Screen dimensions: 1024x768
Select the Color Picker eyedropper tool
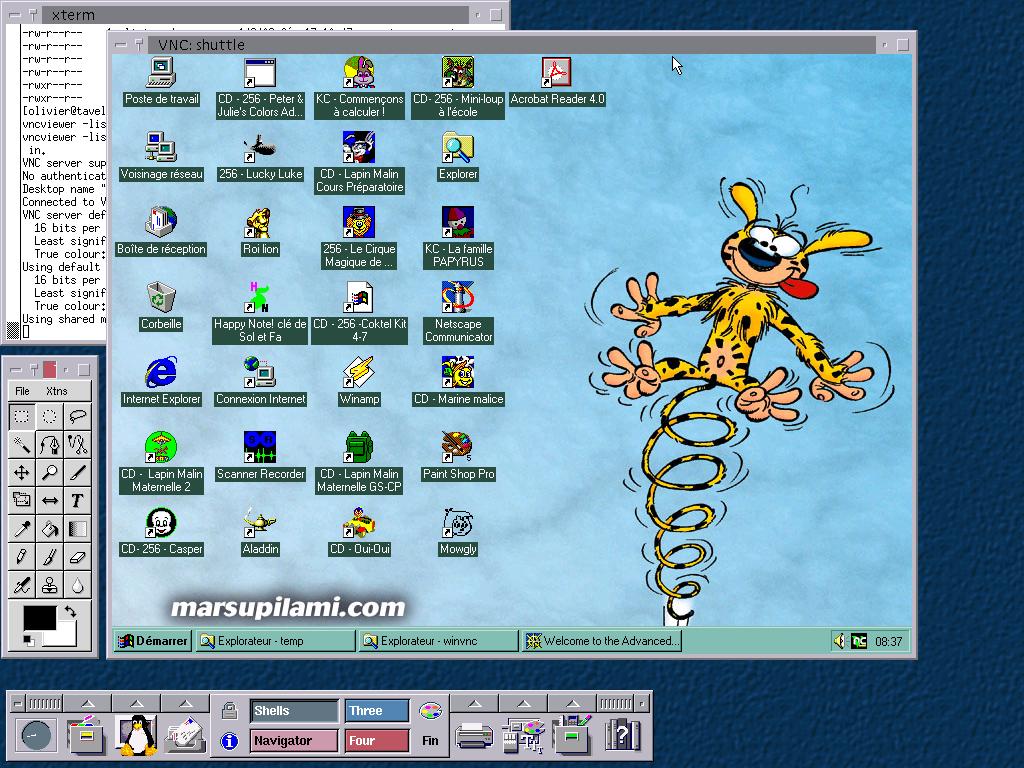tap(22, 529)
